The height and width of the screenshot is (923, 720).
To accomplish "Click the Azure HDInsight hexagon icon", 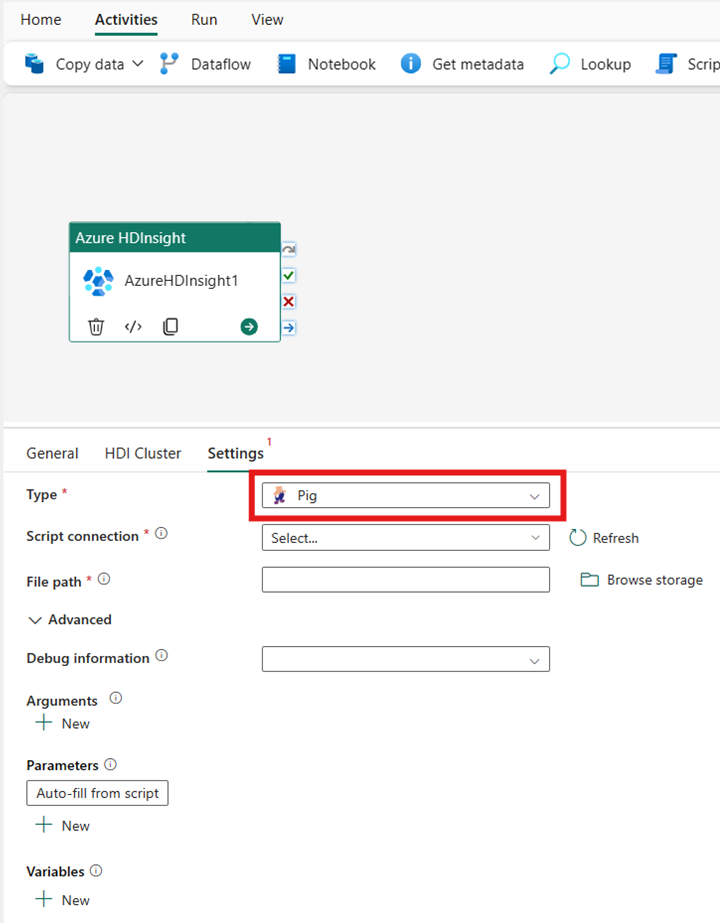I will (x=98, y=281).
